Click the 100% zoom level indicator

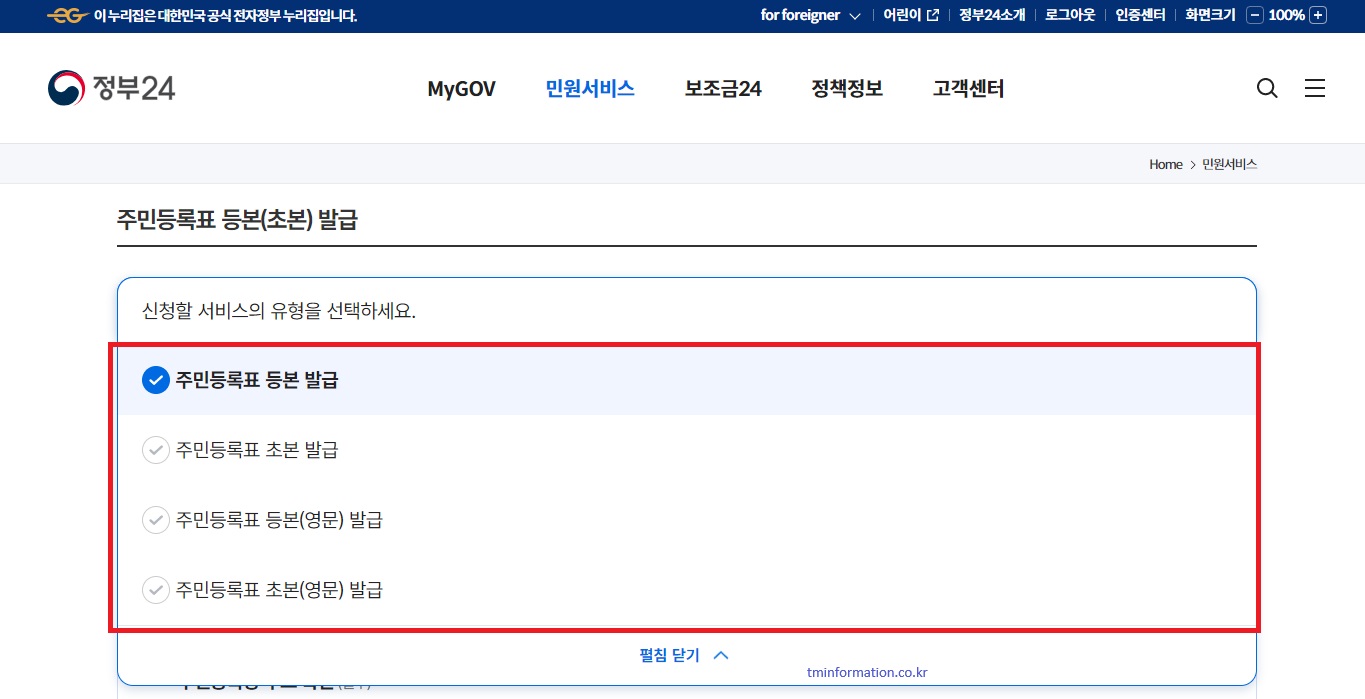(1285, 15)
